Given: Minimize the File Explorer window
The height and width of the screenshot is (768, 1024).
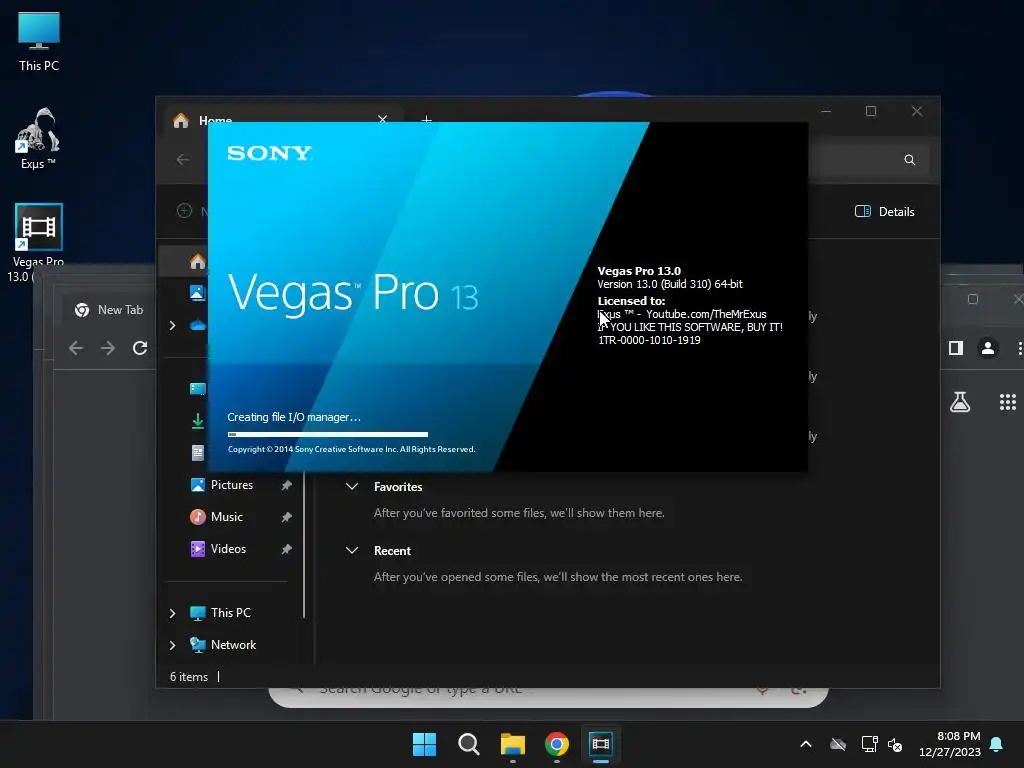Looking at the screenshot, I should coord(826,111).
